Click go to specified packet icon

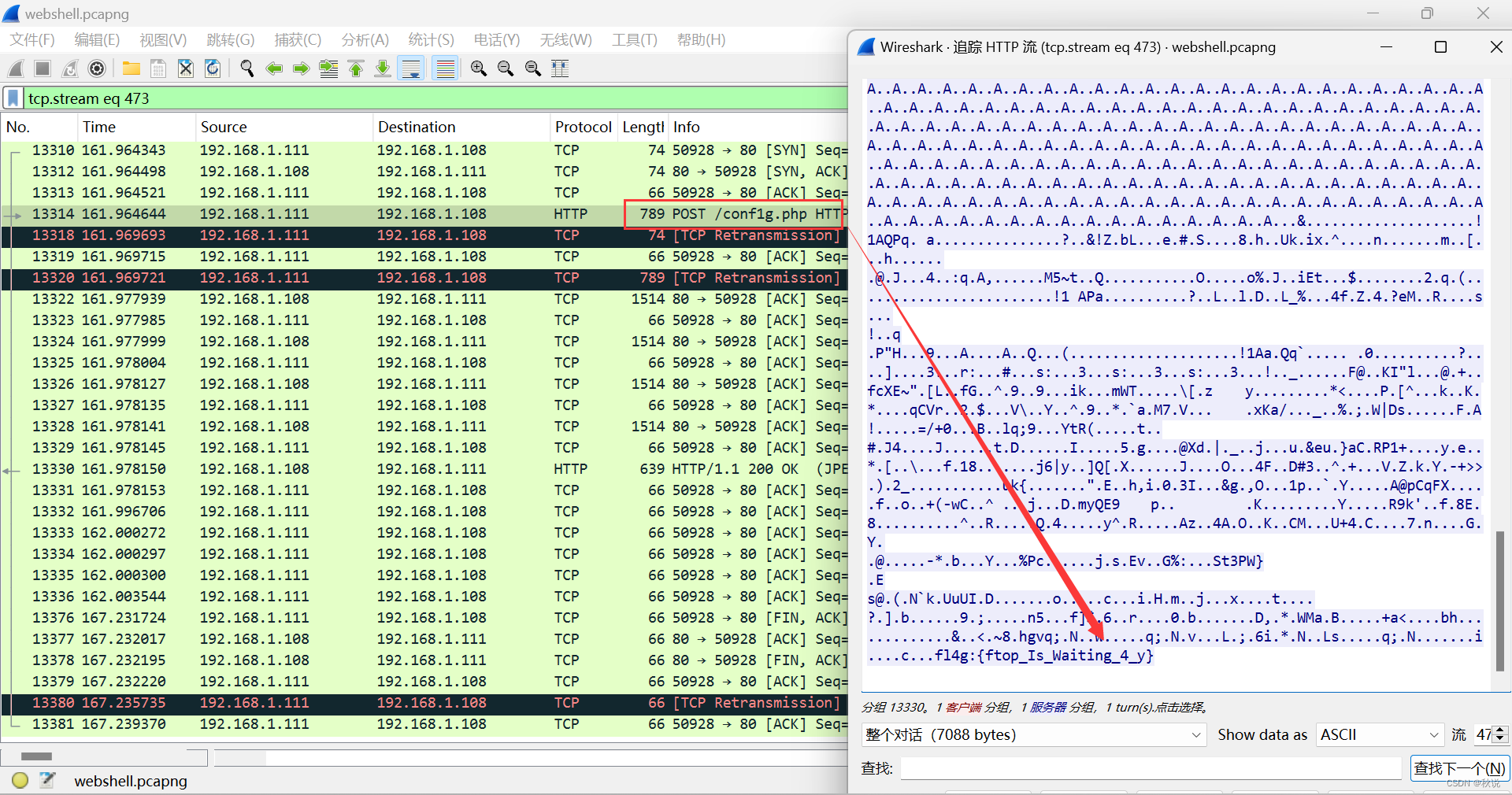pos(328,68)
